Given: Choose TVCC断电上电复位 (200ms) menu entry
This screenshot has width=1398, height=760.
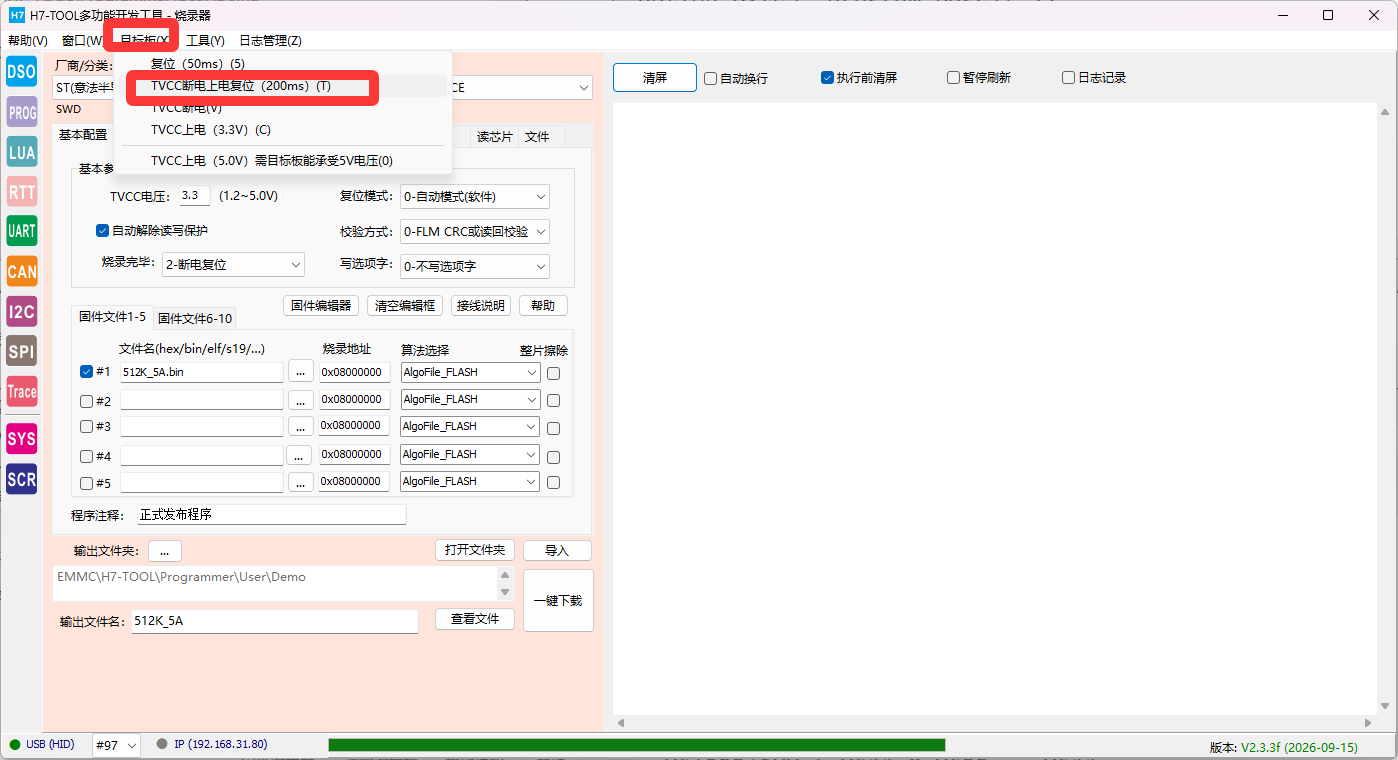Looking at the screenshot, I should pyautogui.click(x=285, y=86).
